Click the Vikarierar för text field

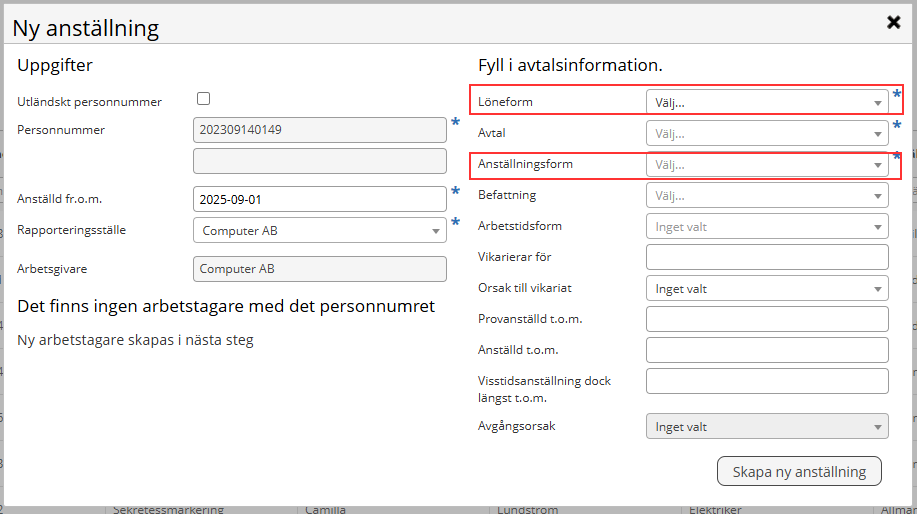click(766, 257)
